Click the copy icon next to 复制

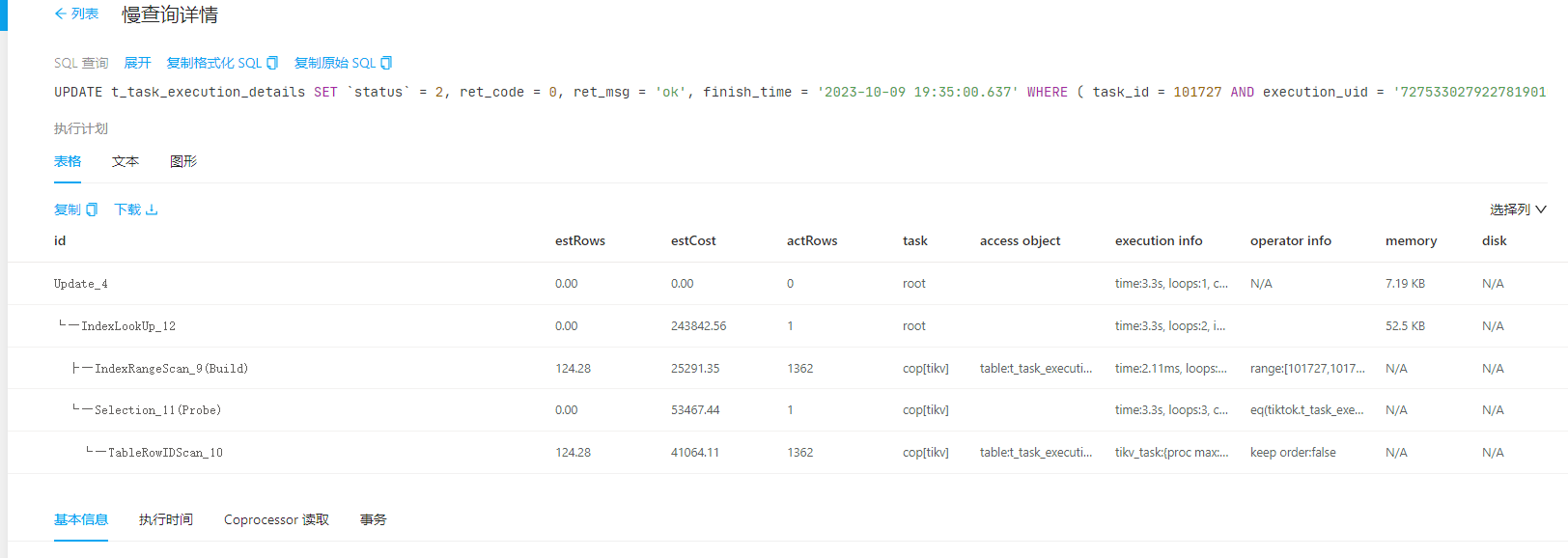point(92,209)
